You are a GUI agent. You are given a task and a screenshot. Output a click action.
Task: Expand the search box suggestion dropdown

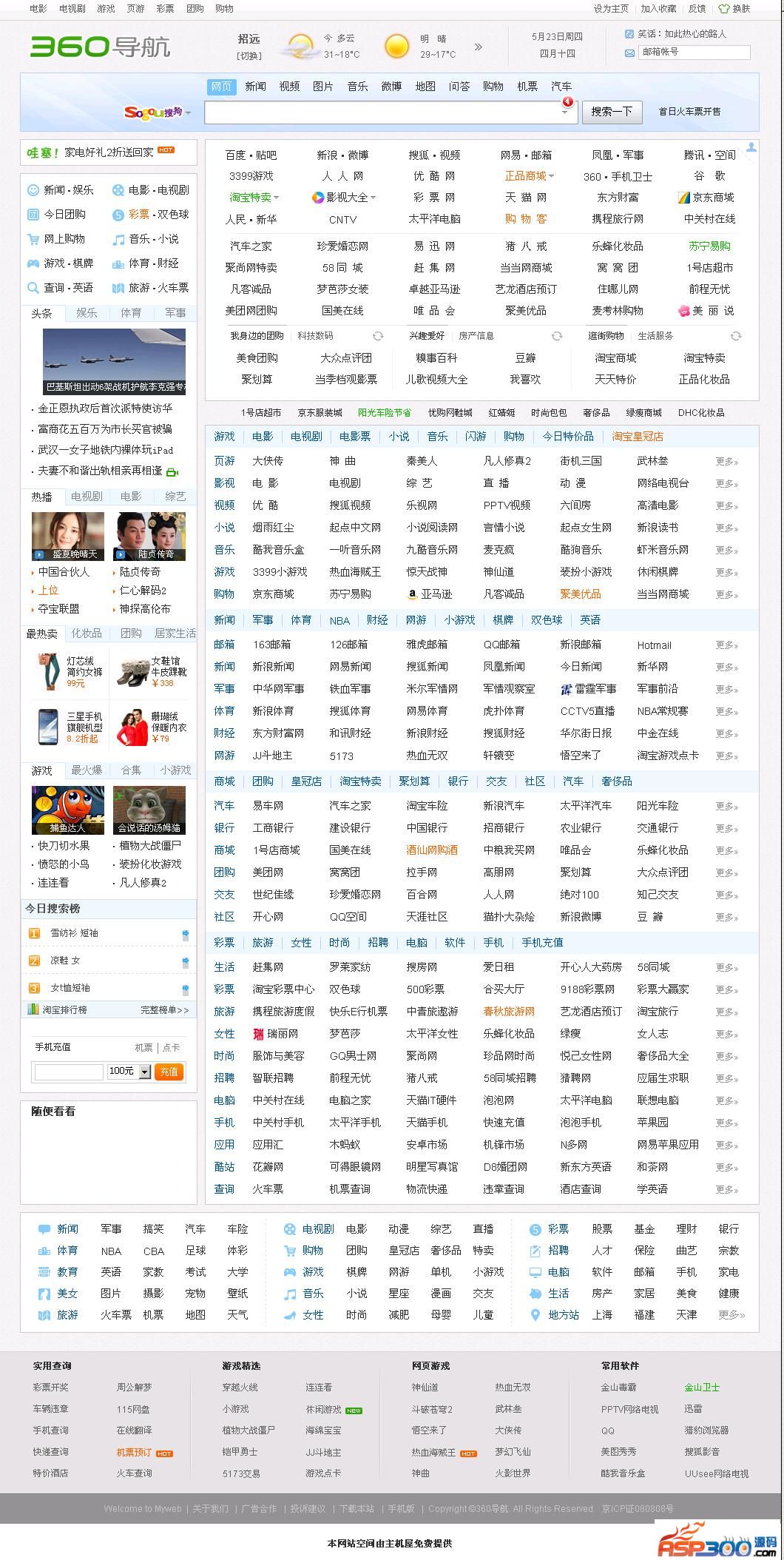tap(565, 112)
